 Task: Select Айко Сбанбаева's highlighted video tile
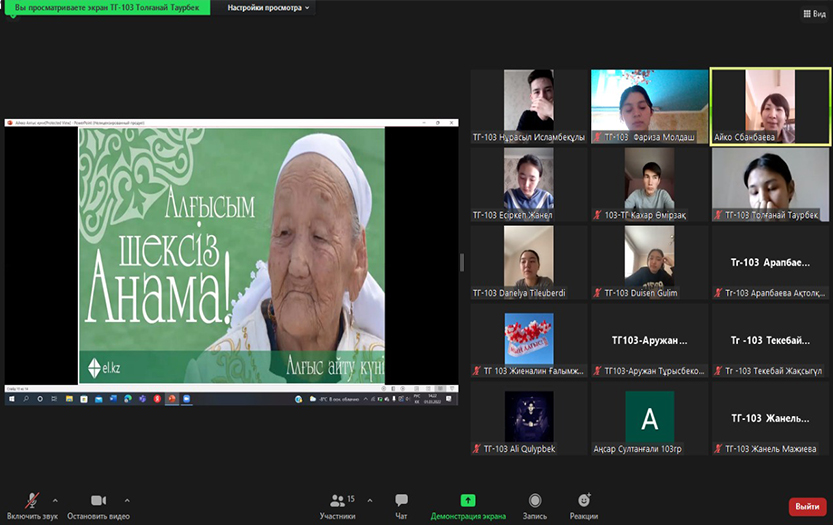(769, 106)
